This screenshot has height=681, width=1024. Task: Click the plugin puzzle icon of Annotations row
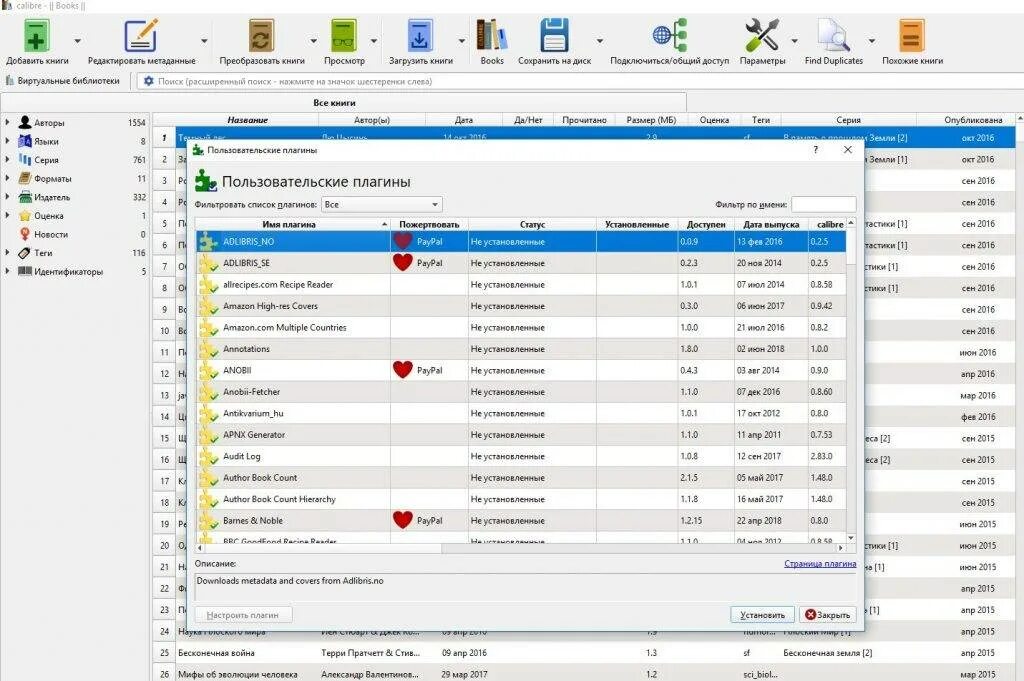(208, 349)
